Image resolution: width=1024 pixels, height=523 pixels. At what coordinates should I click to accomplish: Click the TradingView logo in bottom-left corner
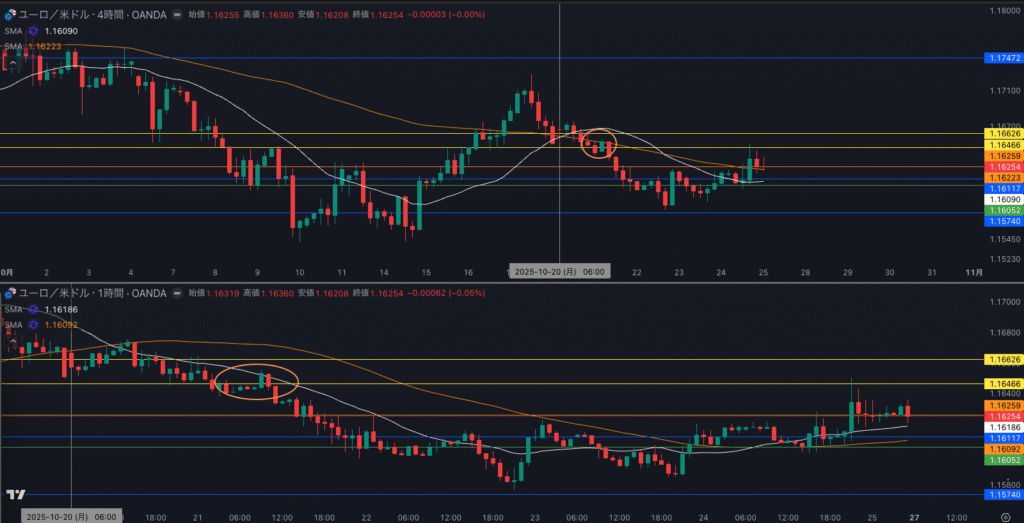pyautogui.click(x=15, y=494)
